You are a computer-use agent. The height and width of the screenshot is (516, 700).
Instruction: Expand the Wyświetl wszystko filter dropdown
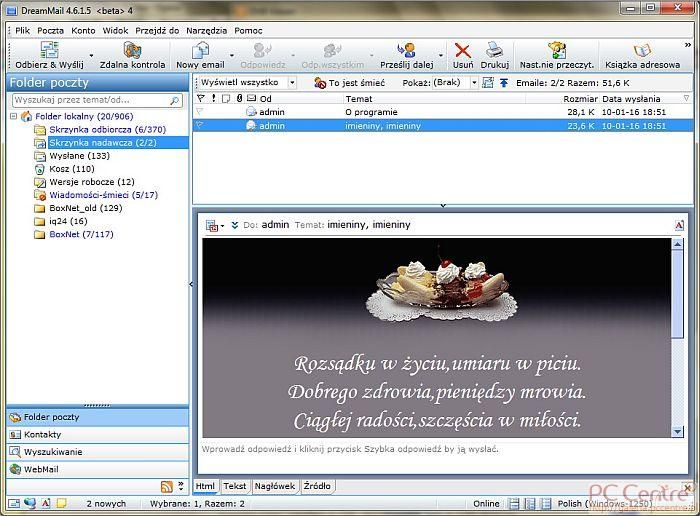pos(291,83)
